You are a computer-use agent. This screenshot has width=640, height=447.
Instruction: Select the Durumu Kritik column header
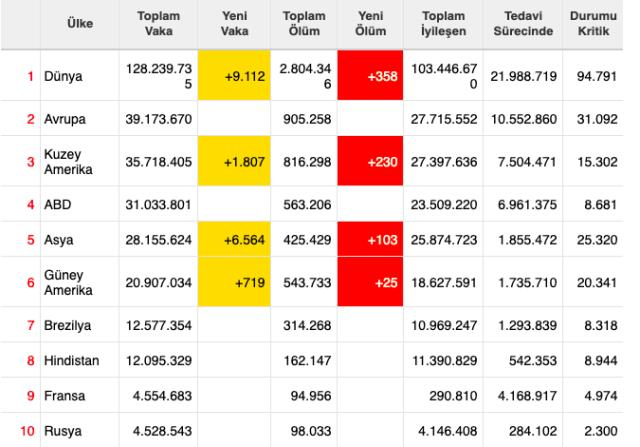(593, 24)
